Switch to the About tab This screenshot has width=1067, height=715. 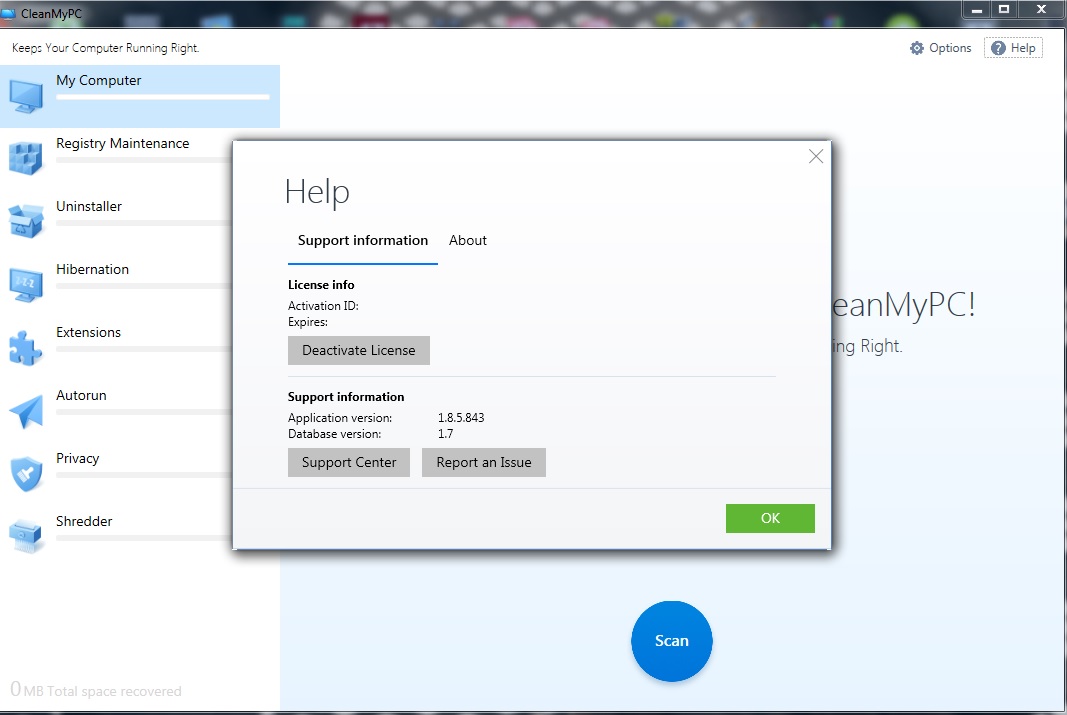(x=467, y=240)
